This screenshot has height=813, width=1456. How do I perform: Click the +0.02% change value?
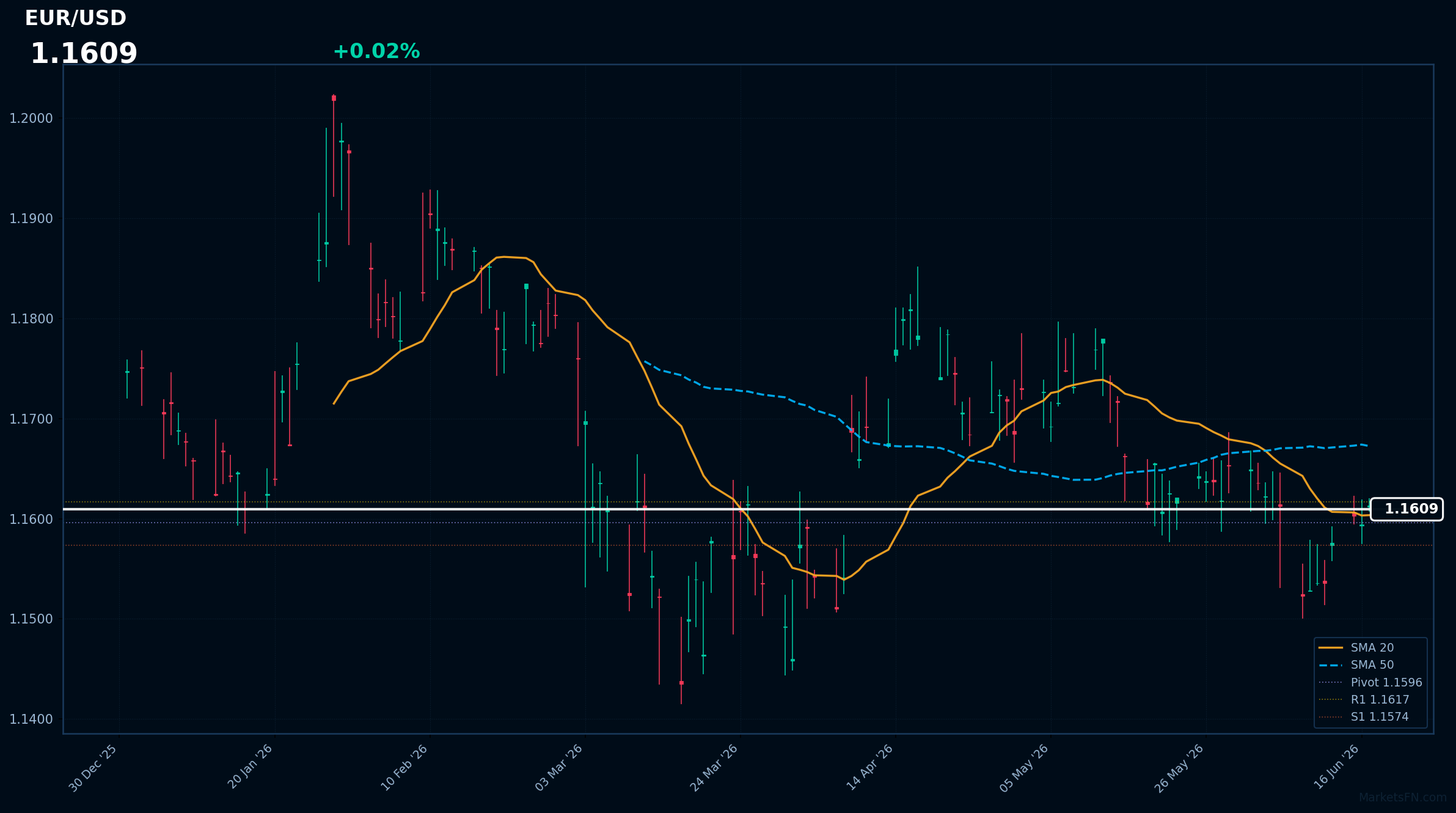click(x=376, y=51)
